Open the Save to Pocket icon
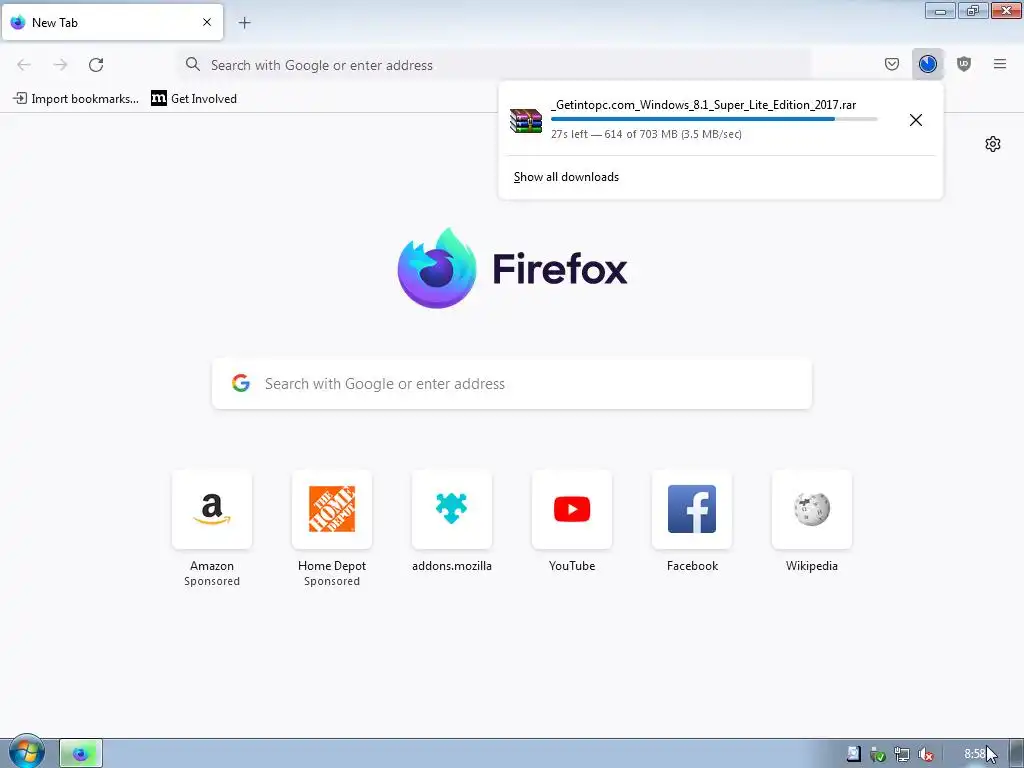 click(891, 64)
